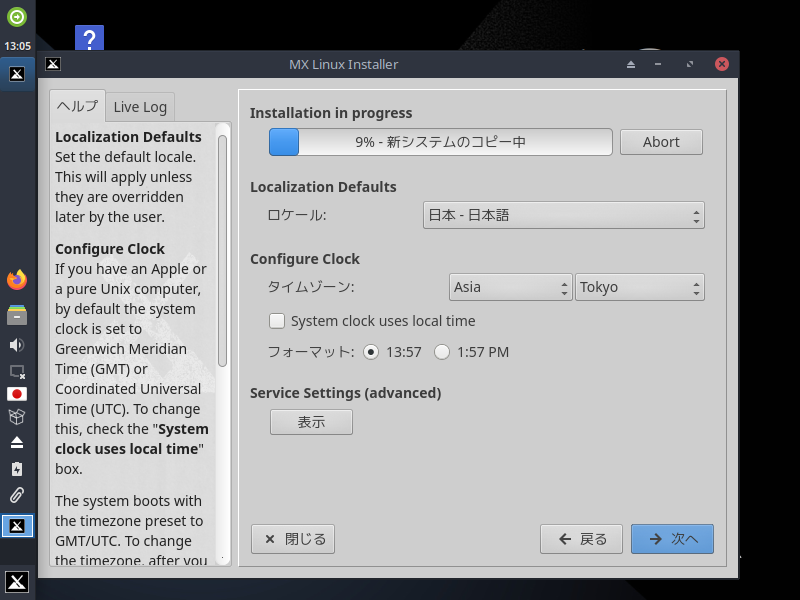Select the MX Installer task in the top panel
This screenshot has height=600, width=800.
click(x=17, y=74)
